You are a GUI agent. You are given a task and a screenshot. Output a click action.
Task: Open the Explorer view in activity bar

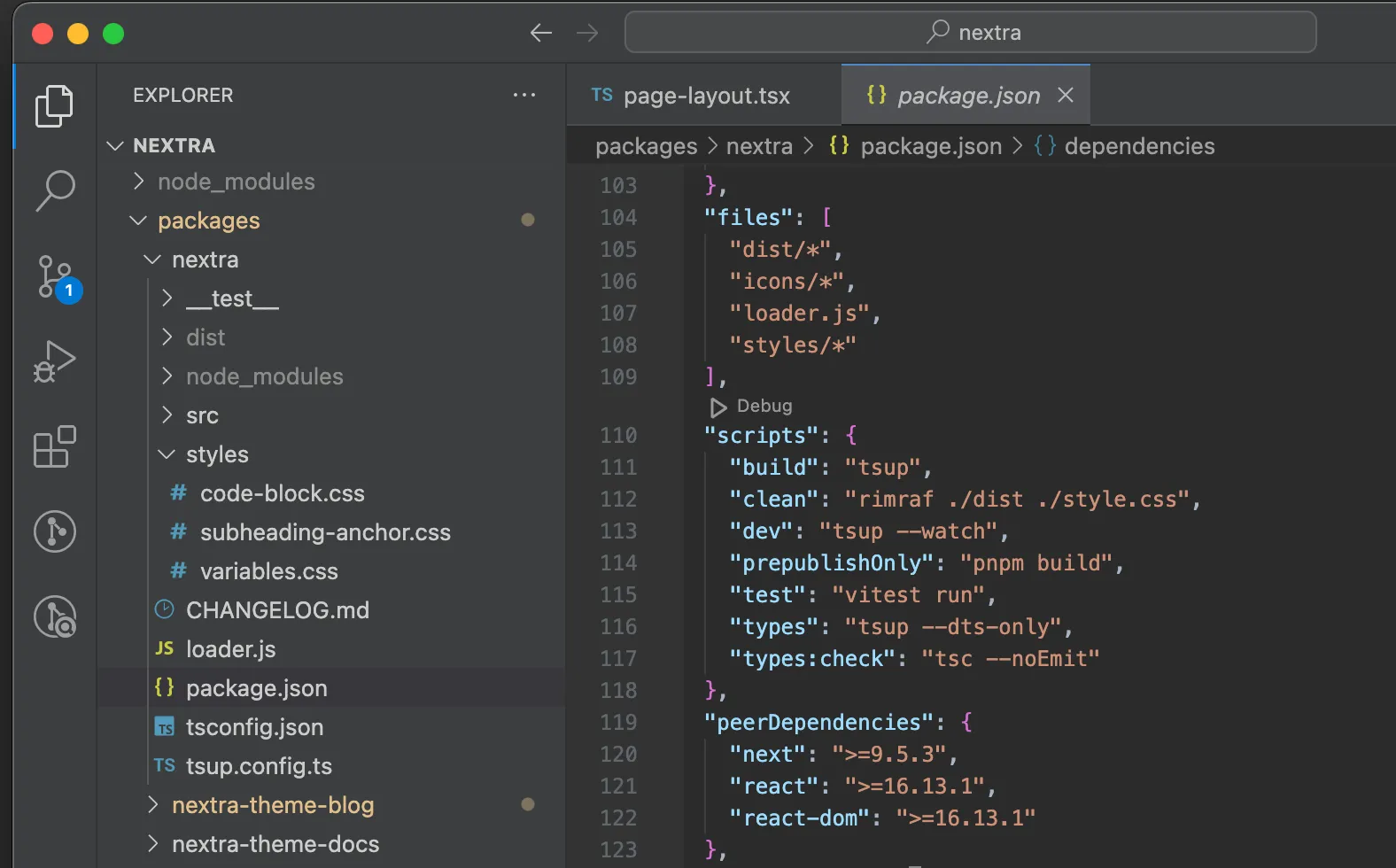tap(54, 106)
